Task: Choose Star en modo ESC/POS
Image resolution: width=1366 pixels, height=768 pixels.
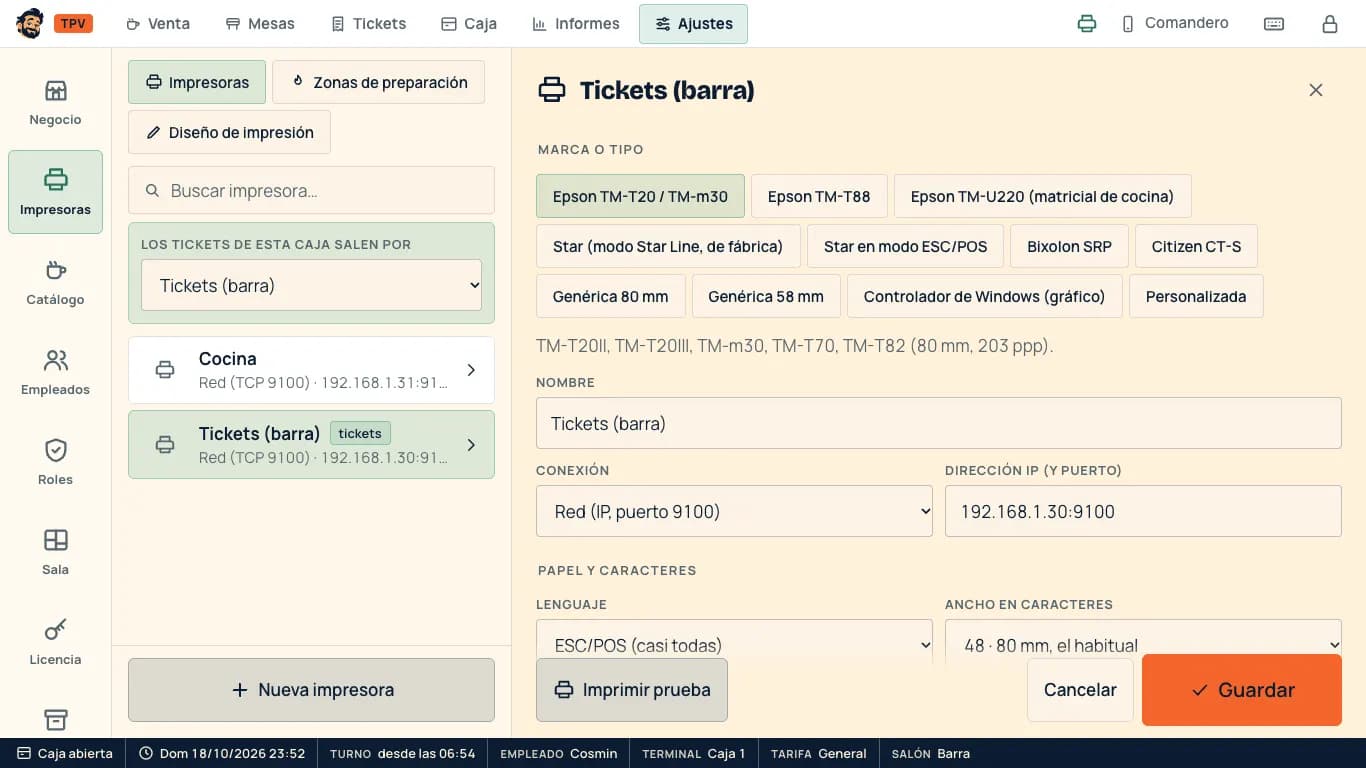Action: [905, 246]
